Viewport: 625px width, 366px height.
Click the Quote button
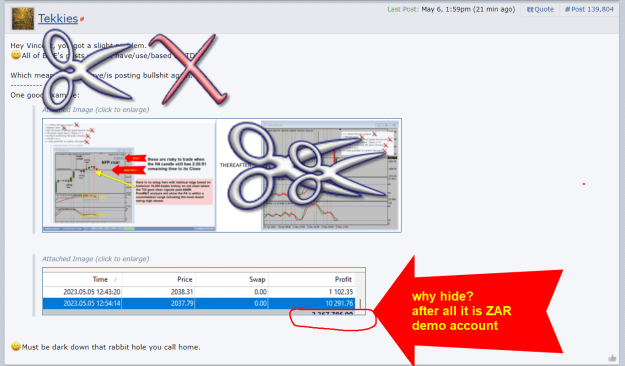pos(540,9)
